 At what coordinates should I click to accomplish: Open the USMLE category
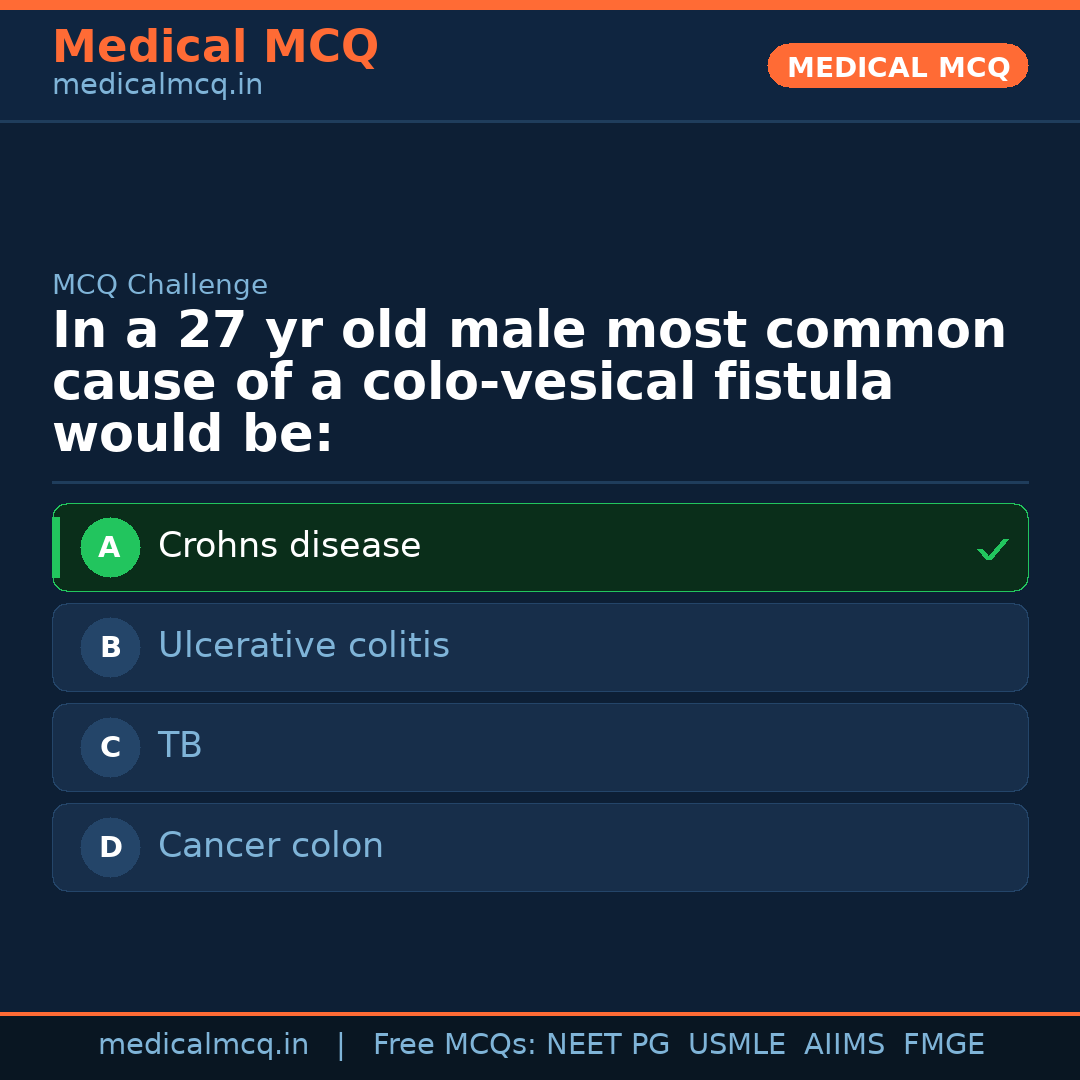[x=737, y=1043]
